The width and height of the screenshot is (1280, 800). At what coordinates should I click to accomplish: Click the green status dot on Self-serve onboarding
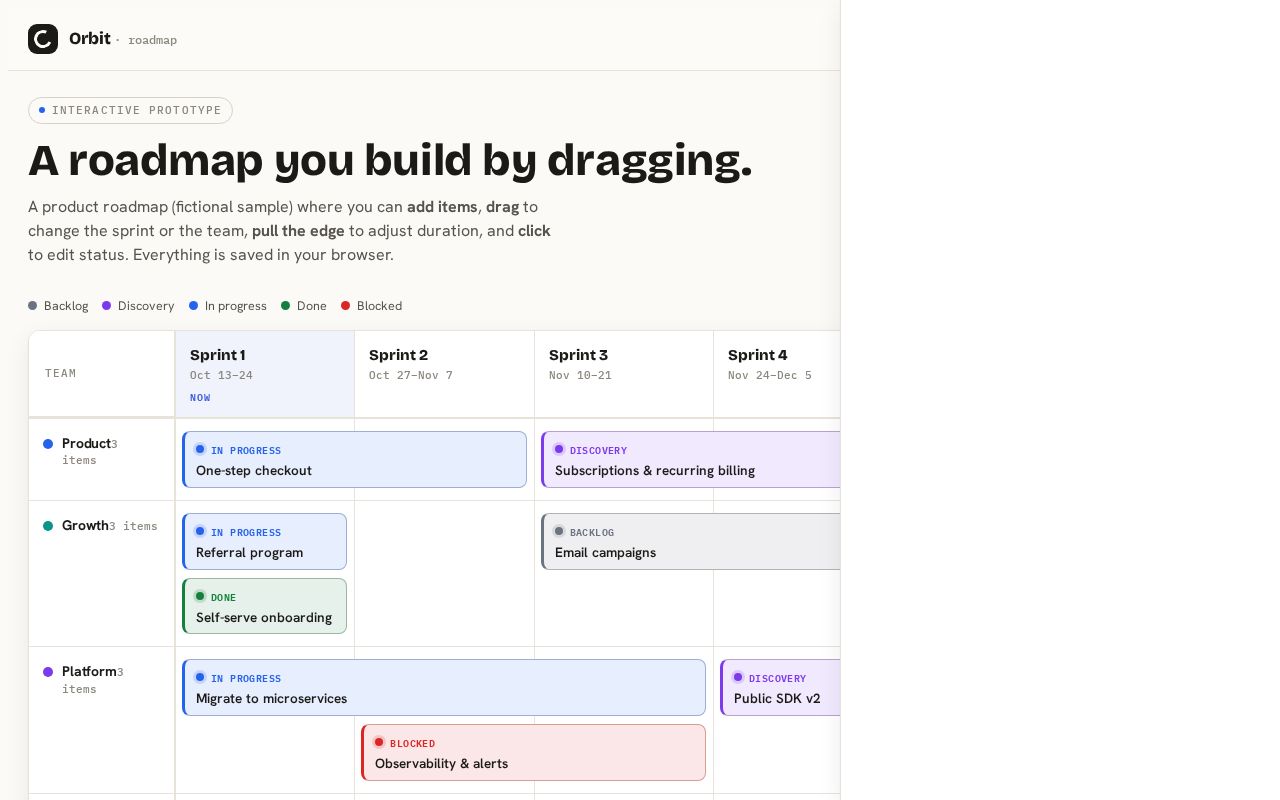[200, 596]
